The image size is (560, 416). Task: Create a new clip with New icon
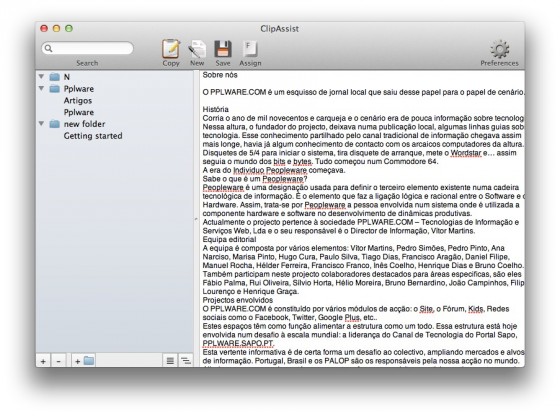[x=197, y=49]
